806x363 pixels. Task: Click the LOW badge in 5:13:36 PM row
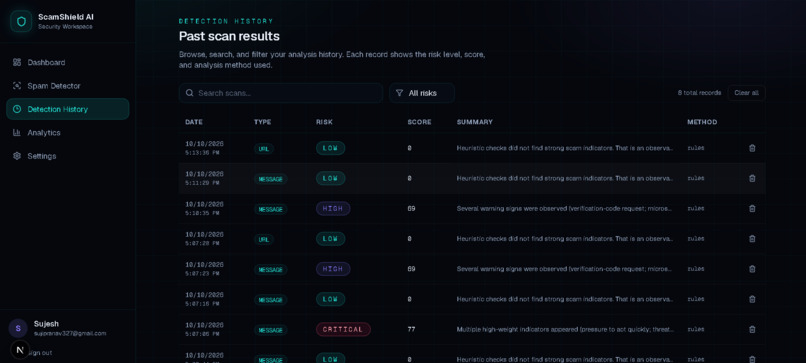tap(331, 148)
